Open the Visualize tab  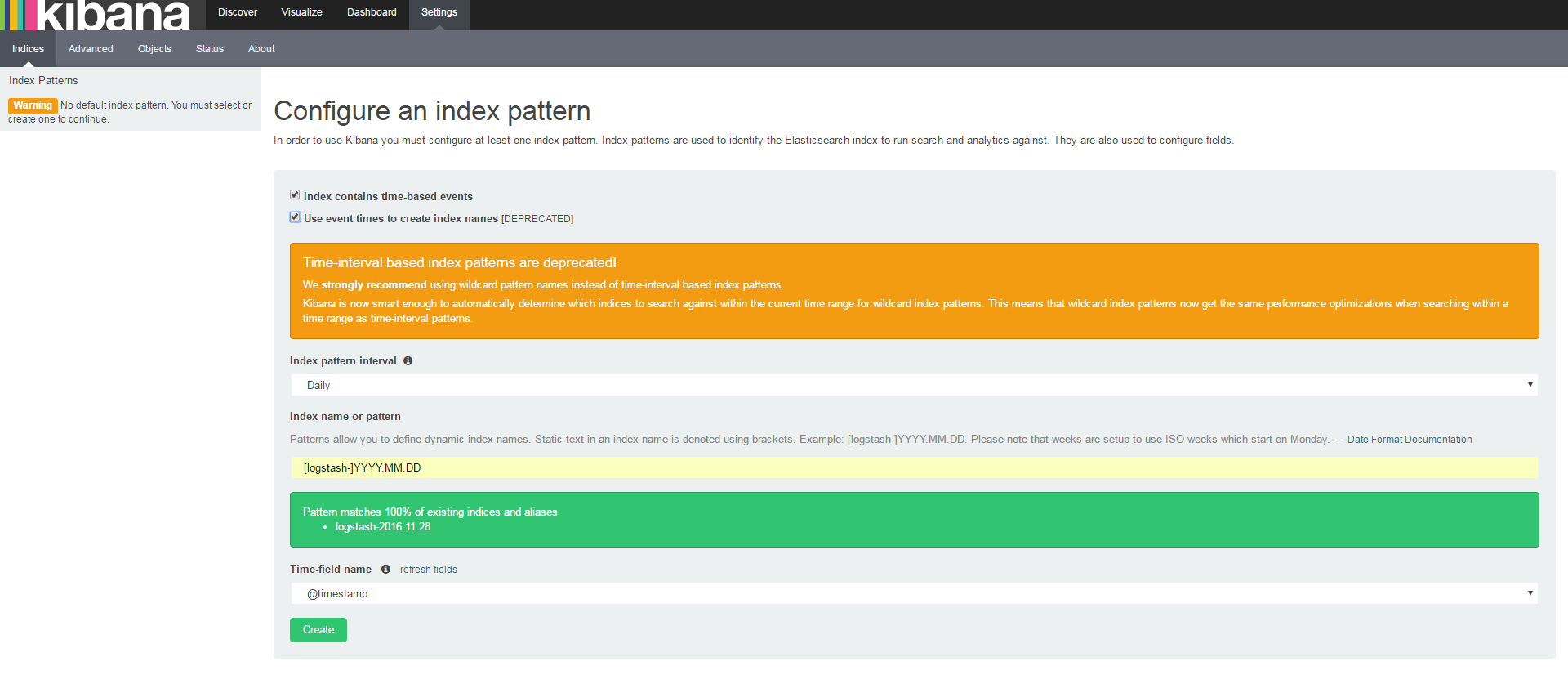tap(301, 12)
